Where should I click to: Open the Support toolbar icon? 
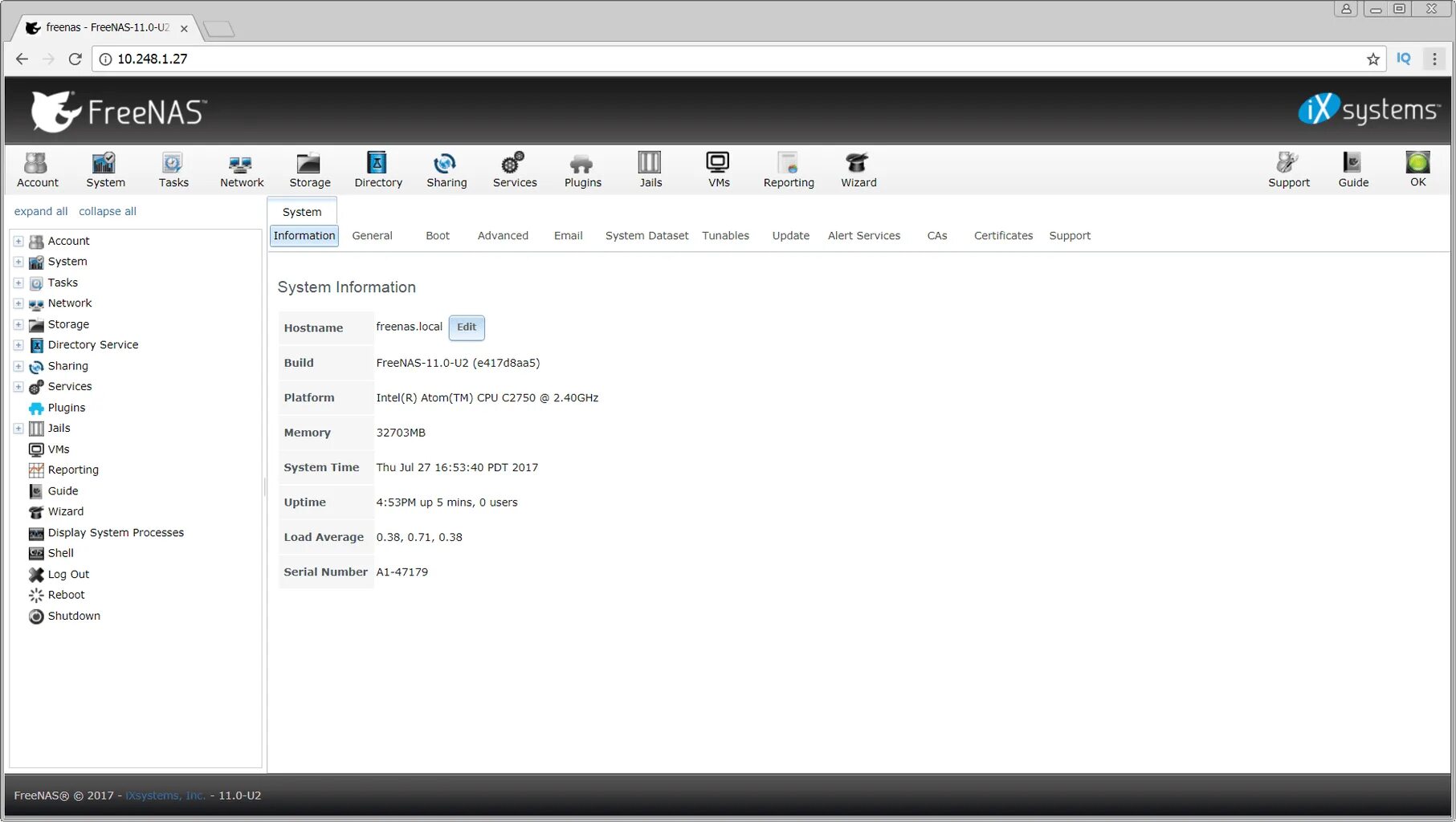coord(1289,169)
